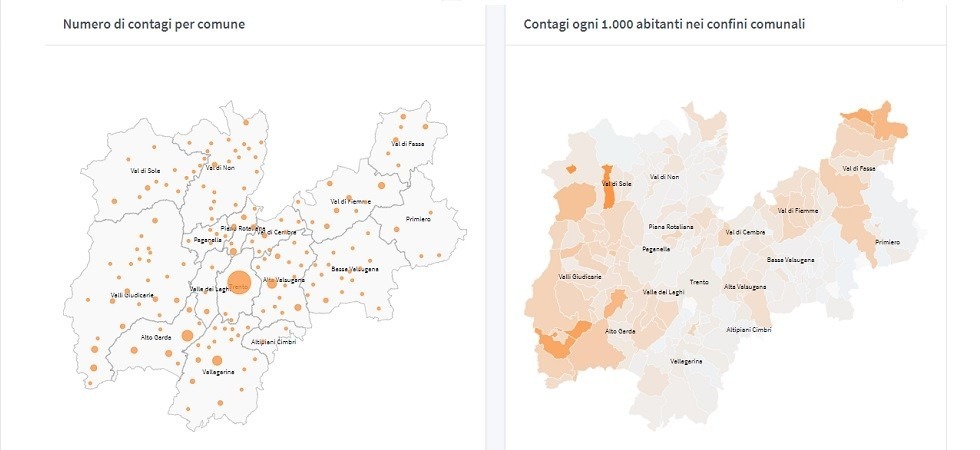Select the 'Contagi ogni 1.000 abitanti' heading
Image resolution: width=980 pixels, height=450 pixels.
[663, 22]
